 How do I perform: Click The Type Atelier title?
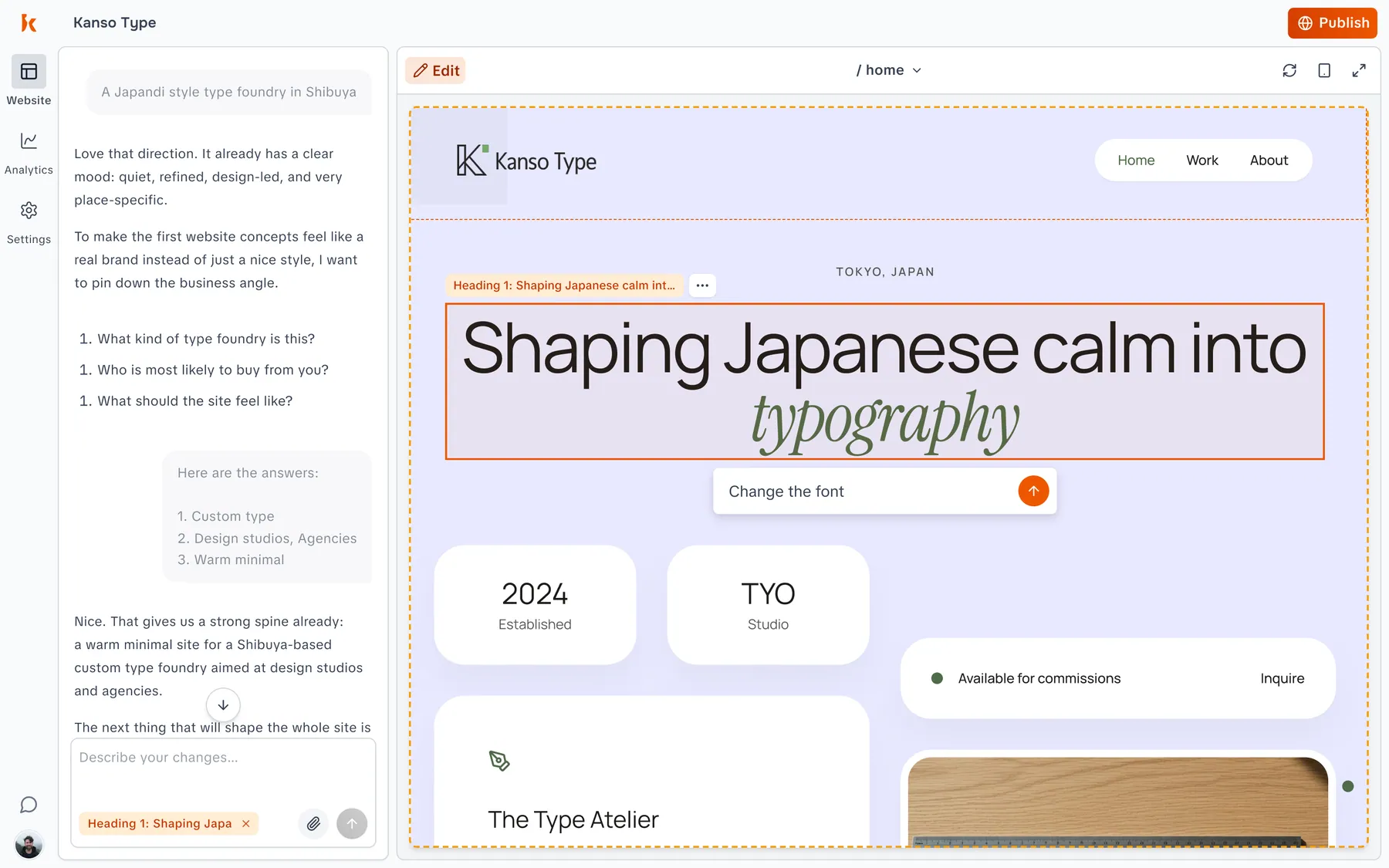573,819
